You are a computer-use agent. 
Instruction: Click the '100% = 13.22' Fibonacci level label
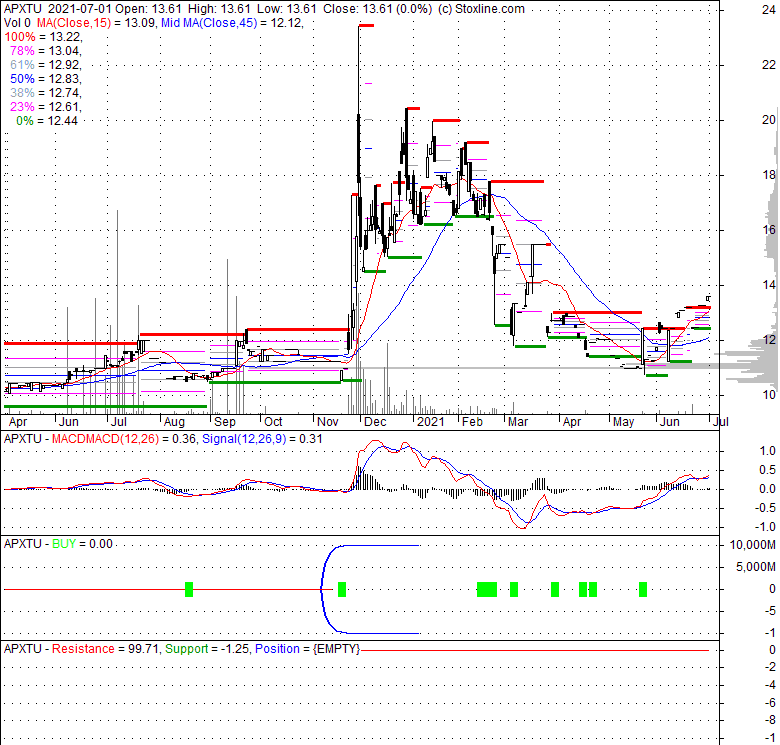[x=43, y=37]
